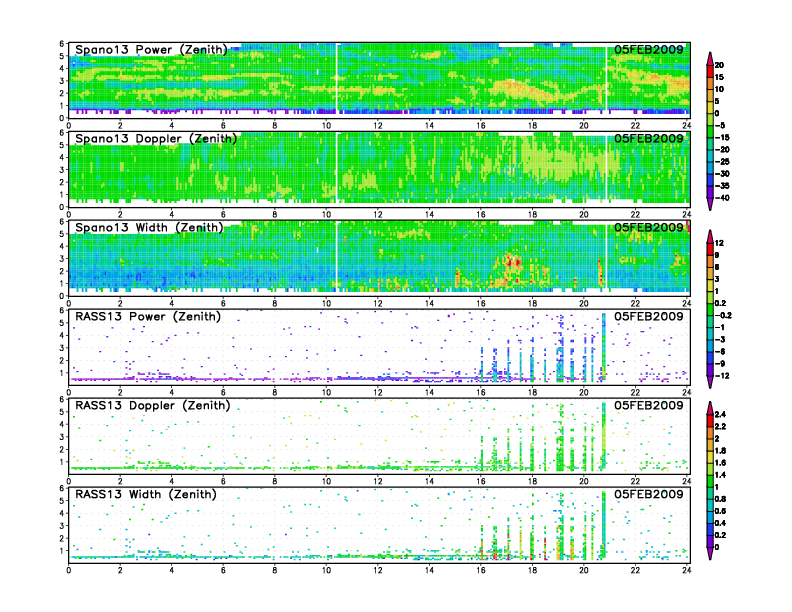Click the middle colorbar ranging -12 to 12
792x612 pixels.
pos(710,309)
